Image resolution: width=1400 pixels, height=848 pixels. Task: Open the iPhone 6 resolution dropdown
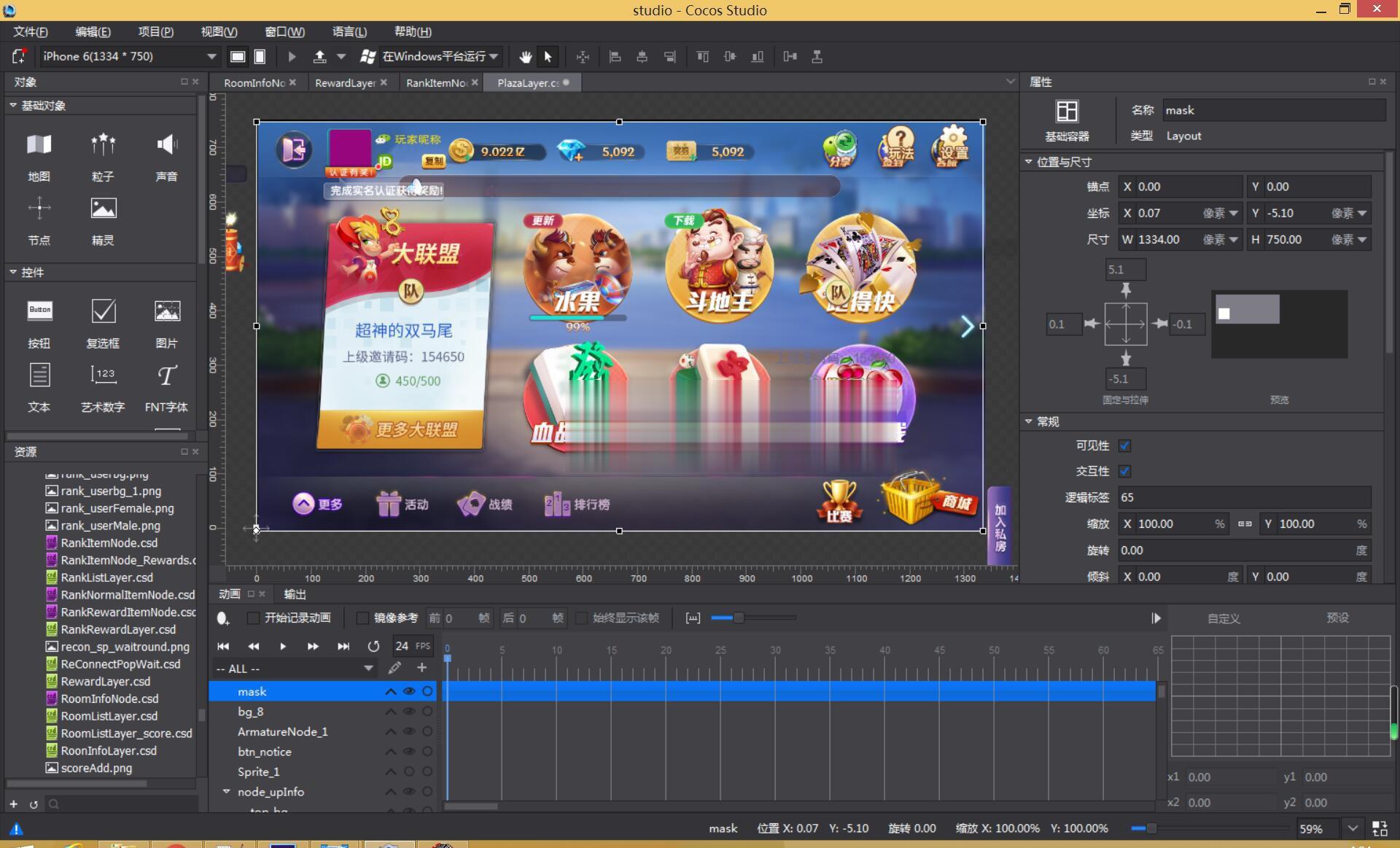pyautogui.click(x=211, y=57)
